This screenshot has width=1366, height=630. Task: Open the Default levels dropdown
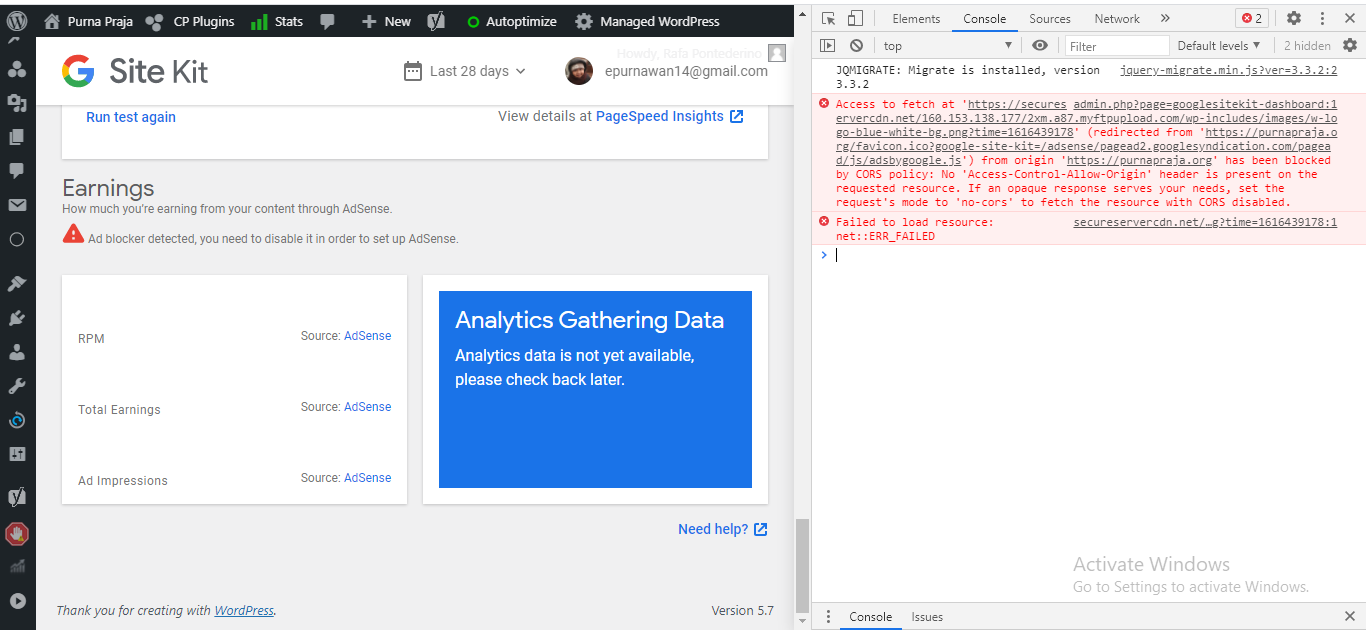(x=1219, y=46)
